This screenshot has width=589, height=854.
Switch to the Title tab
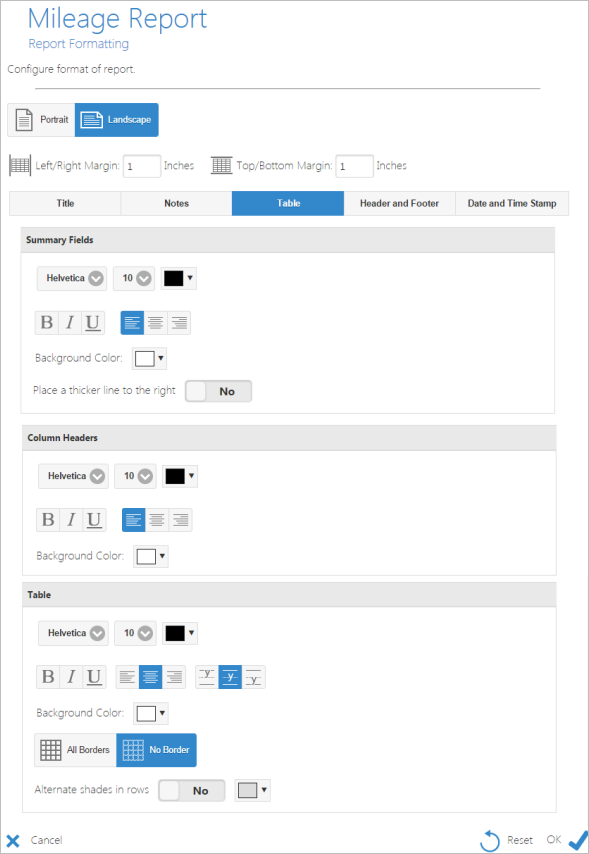(65, 203)
